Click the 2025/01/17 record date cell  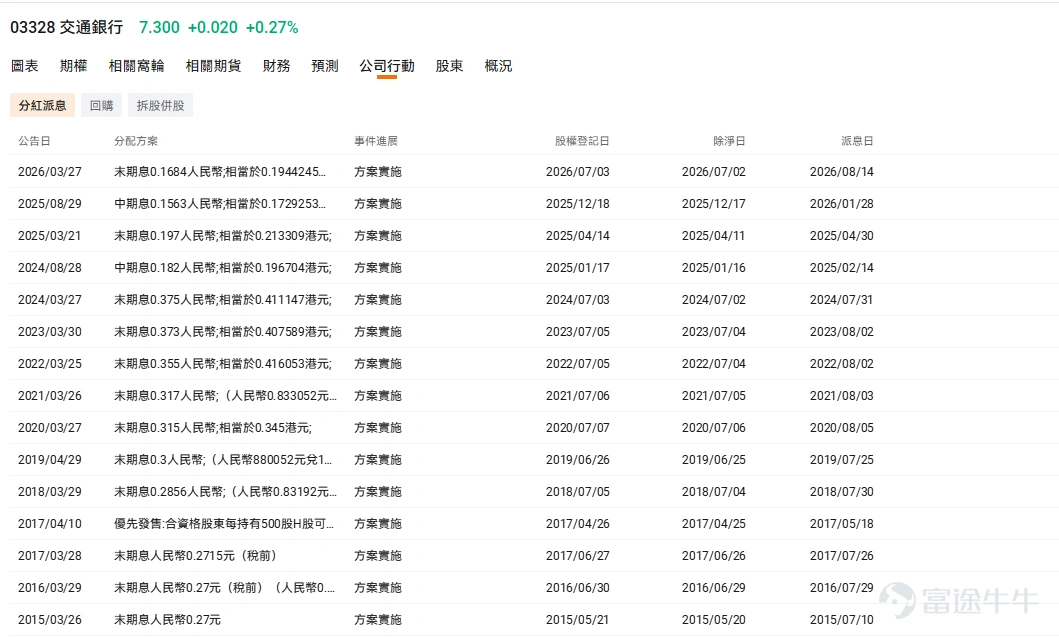click(x=577, y=267)
